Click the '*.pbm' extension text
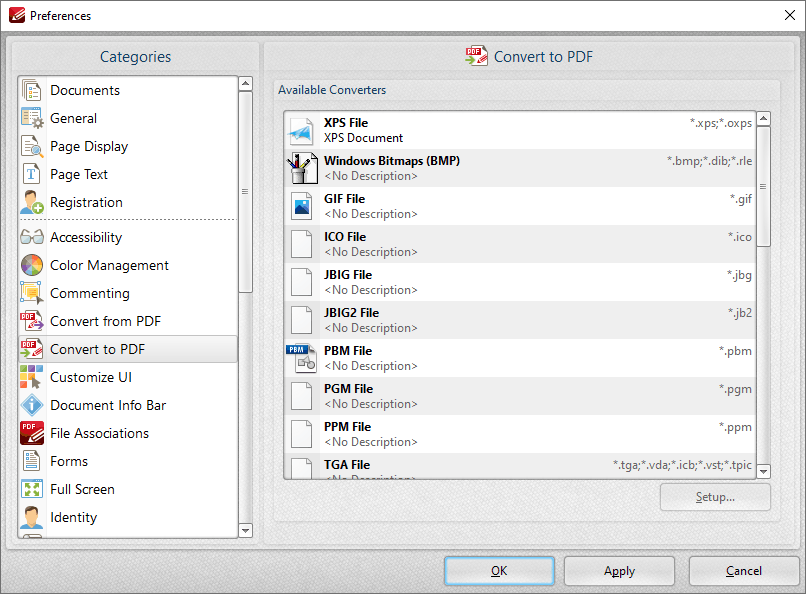Viewport: 806px width, 594px height. [x=735, y=351]
